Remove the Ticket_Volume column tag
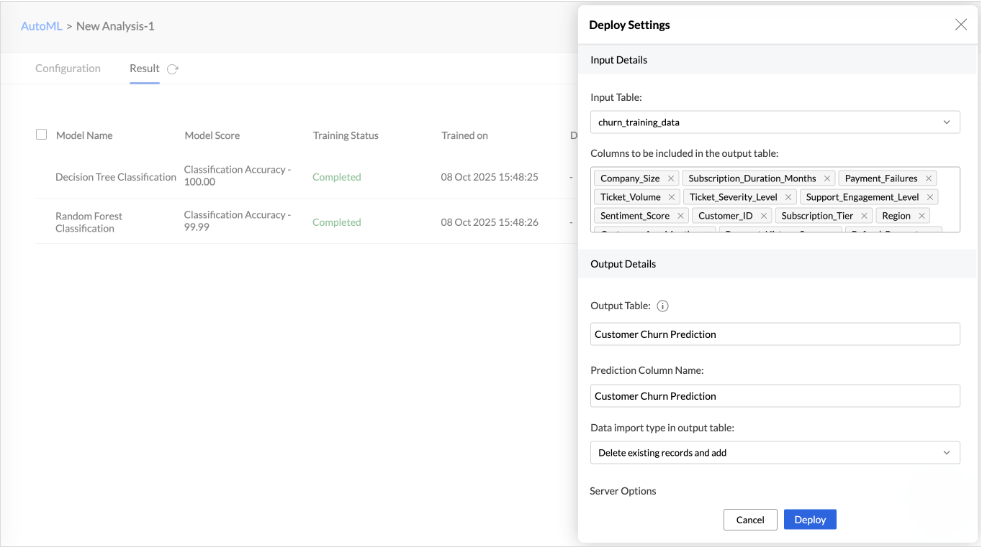Image resolution: width=981 pixels, height=547 pixels. (671, 197)
